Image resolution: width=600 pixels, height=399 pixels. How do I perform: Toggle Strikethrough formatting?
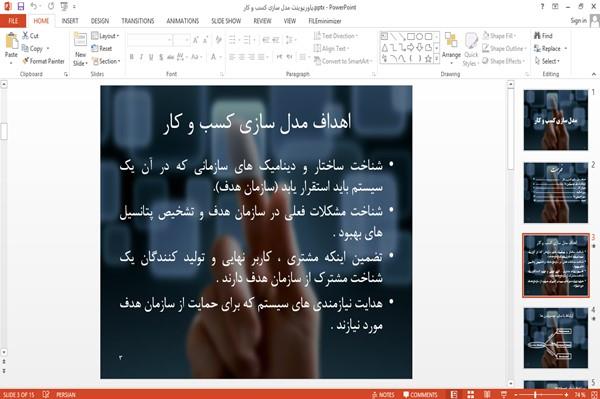pyautogui.click(x=171, y=57)
